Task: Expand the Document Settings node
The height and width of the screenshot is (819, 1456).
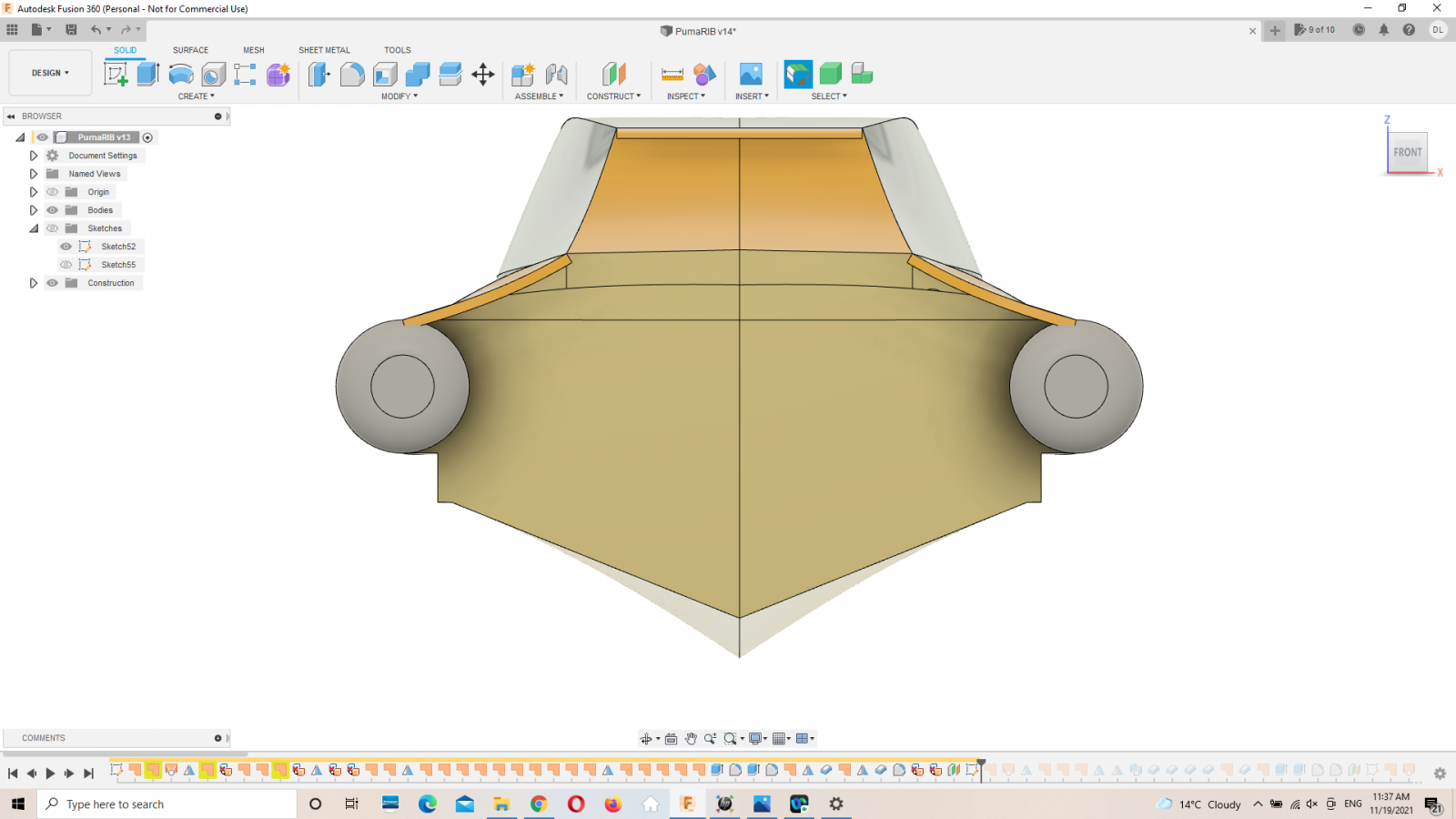Action: coord(34,156)
